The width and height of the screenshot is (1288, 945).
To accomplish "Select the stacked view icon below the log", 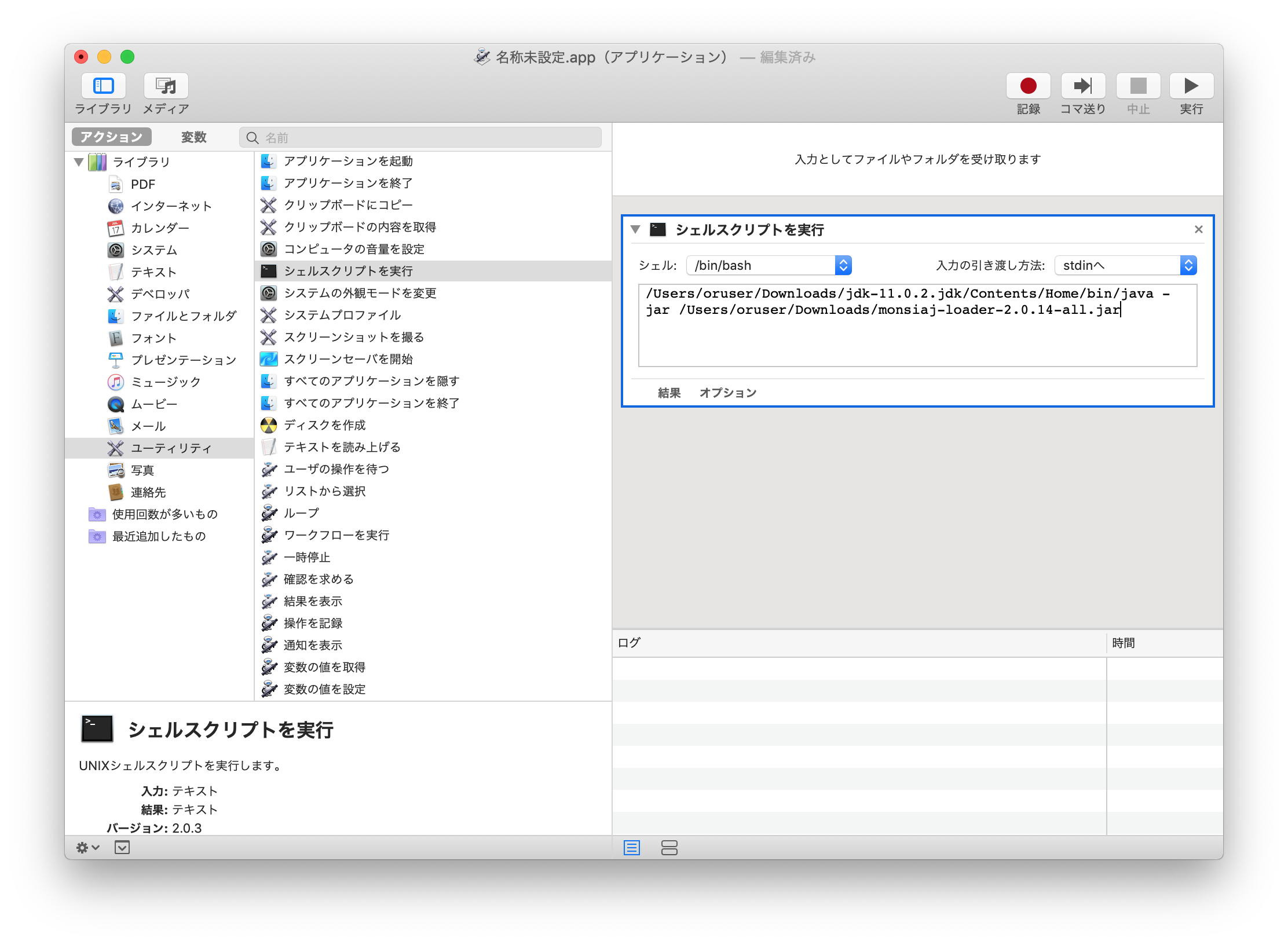I will pos(669,848).
